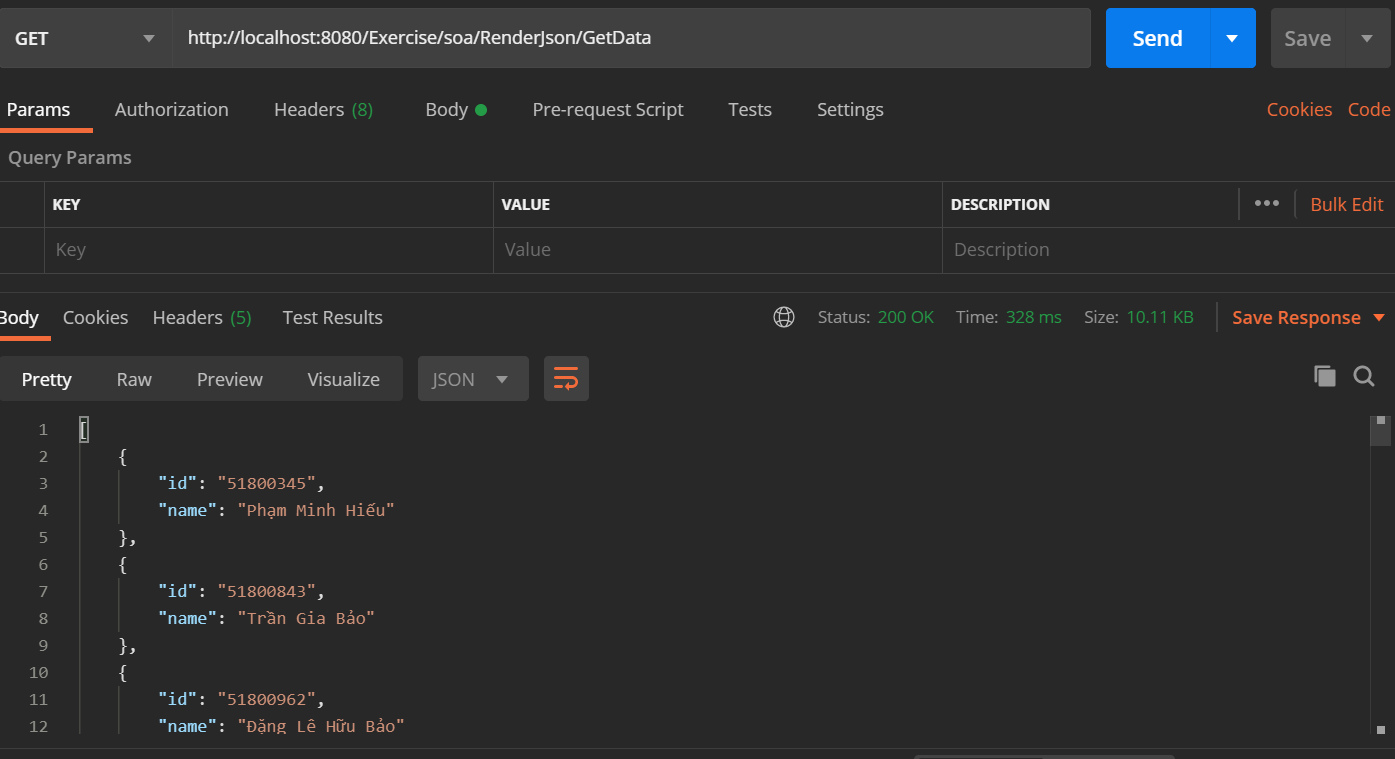
Task: Copy the response with the copy icon
Action: (1325, 376)
